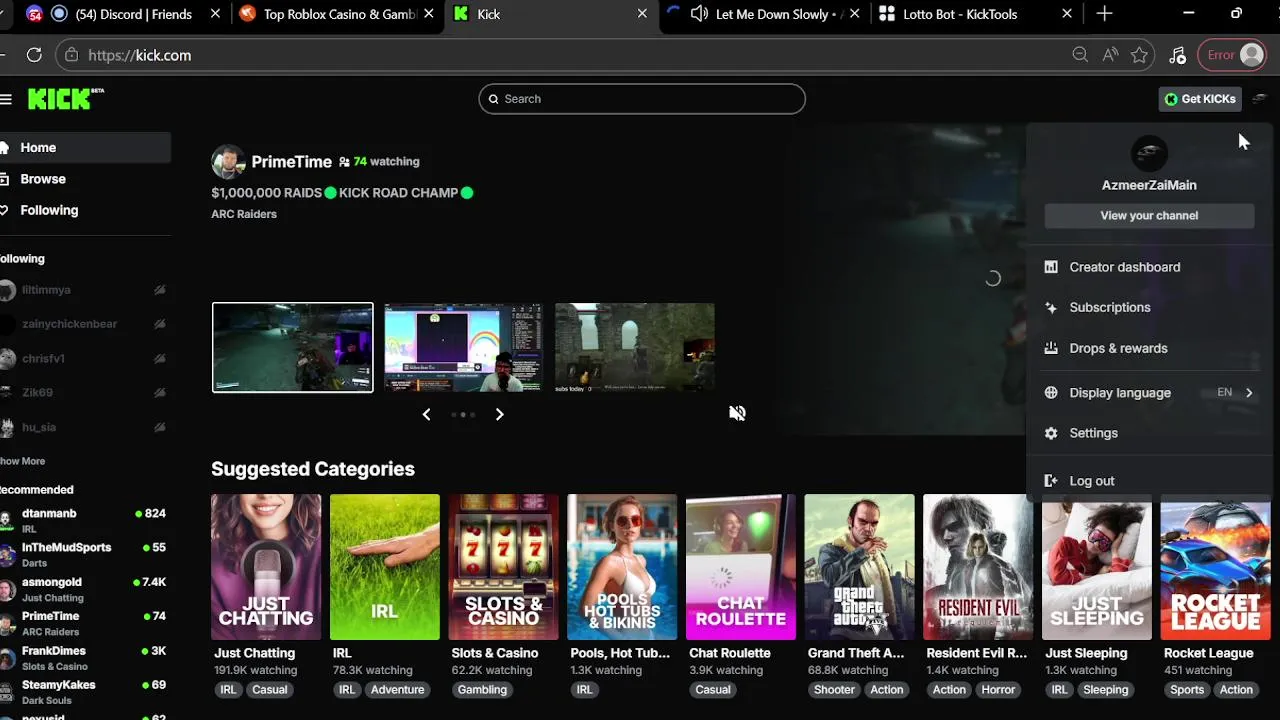Go to Home in sidebar
This screenshot has width=1280, height=720.
click(x=85, y=147)
